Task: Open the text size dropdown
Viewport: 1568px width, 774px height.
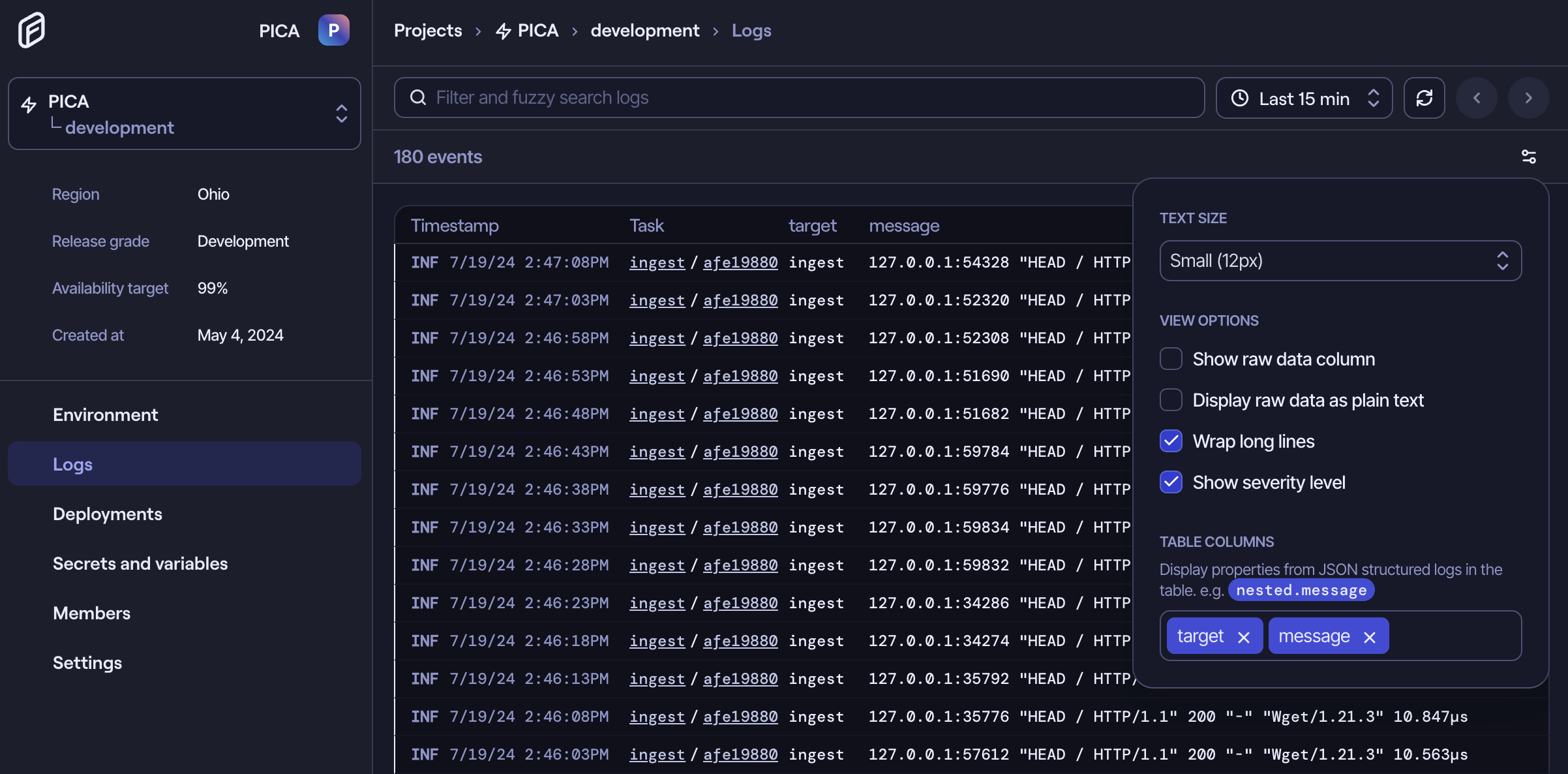Action: (1340, 260)
